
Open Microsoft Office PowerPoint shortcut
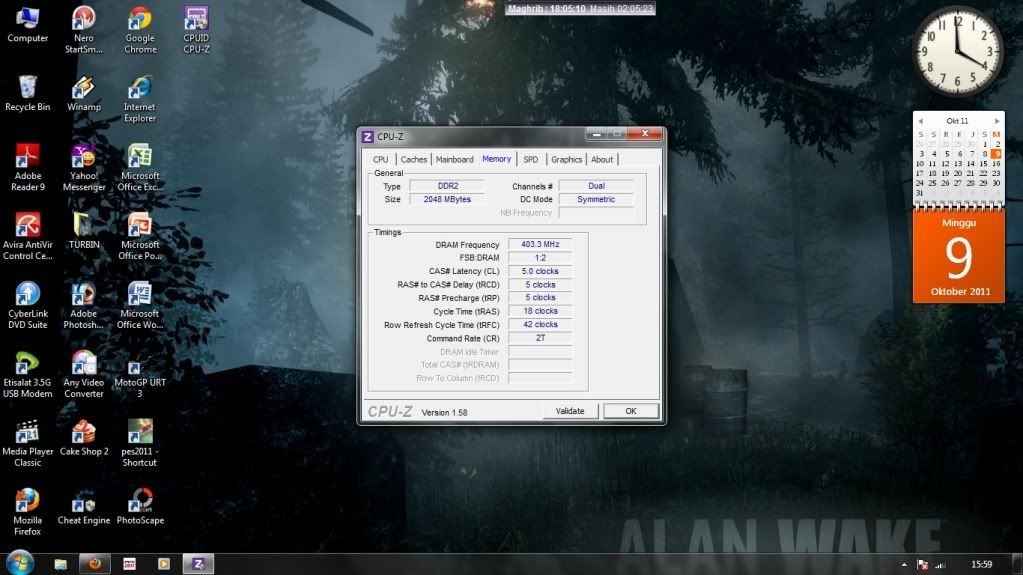[140, 237]
